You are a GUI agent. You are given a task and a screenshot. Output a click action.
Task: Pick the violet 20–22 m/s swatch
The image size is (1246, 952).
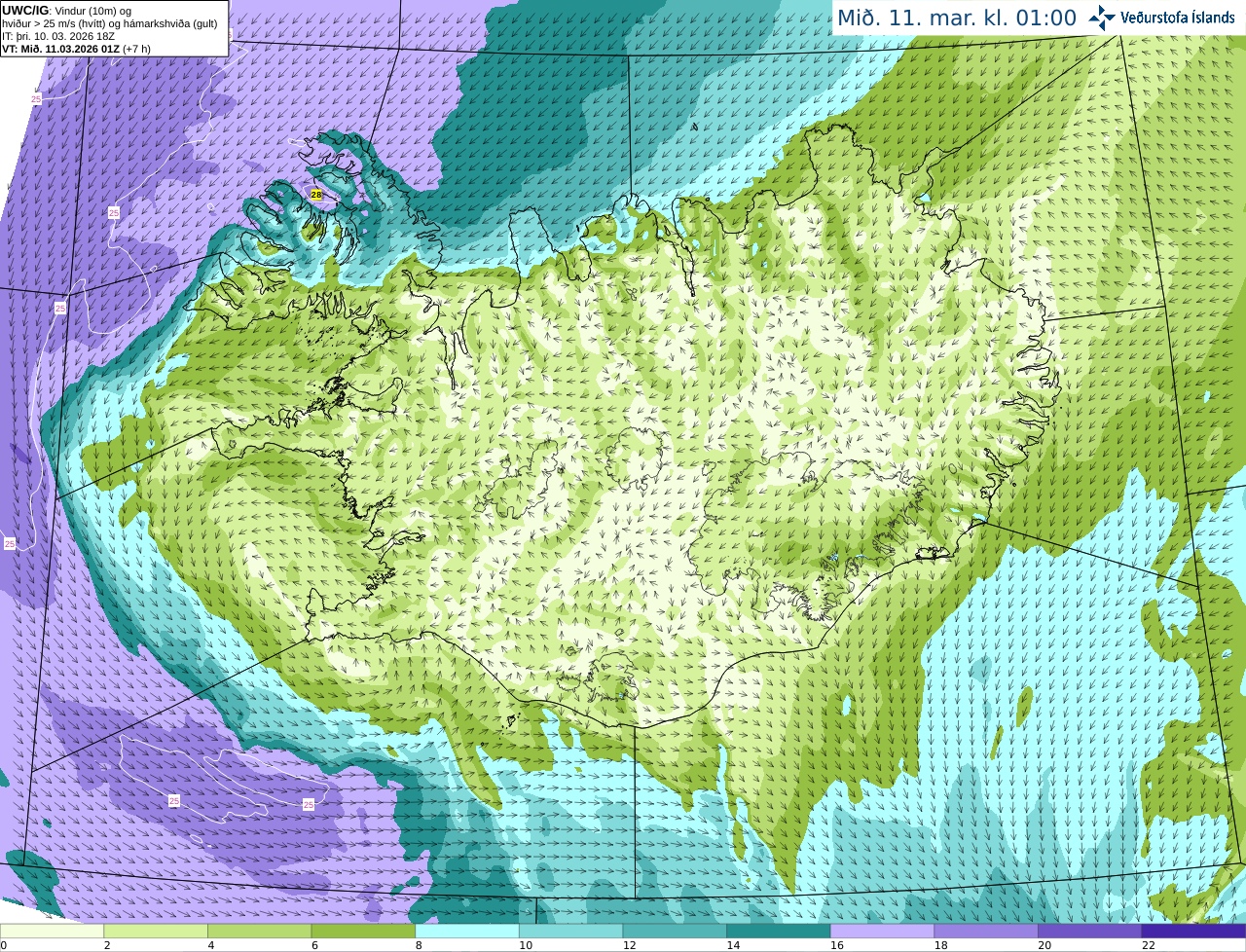coord(1090,931)
